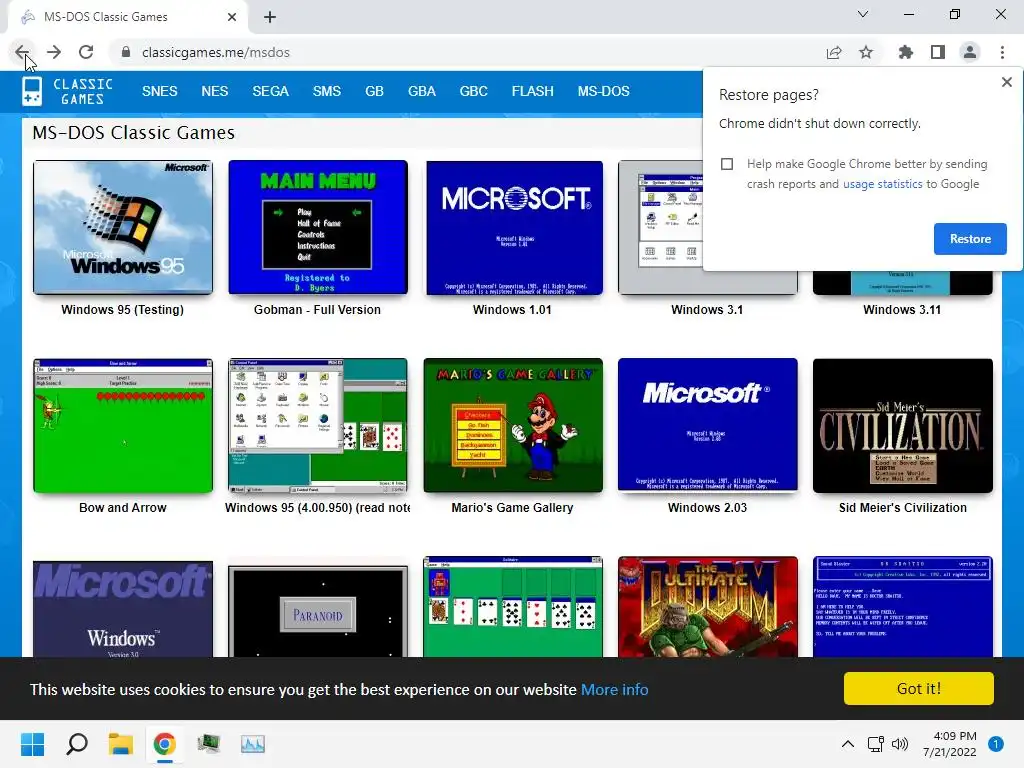This screenshot has height=768, width=1024.
Task: Close the MS-DOS Classic Games tab
Action: point(232,17)
